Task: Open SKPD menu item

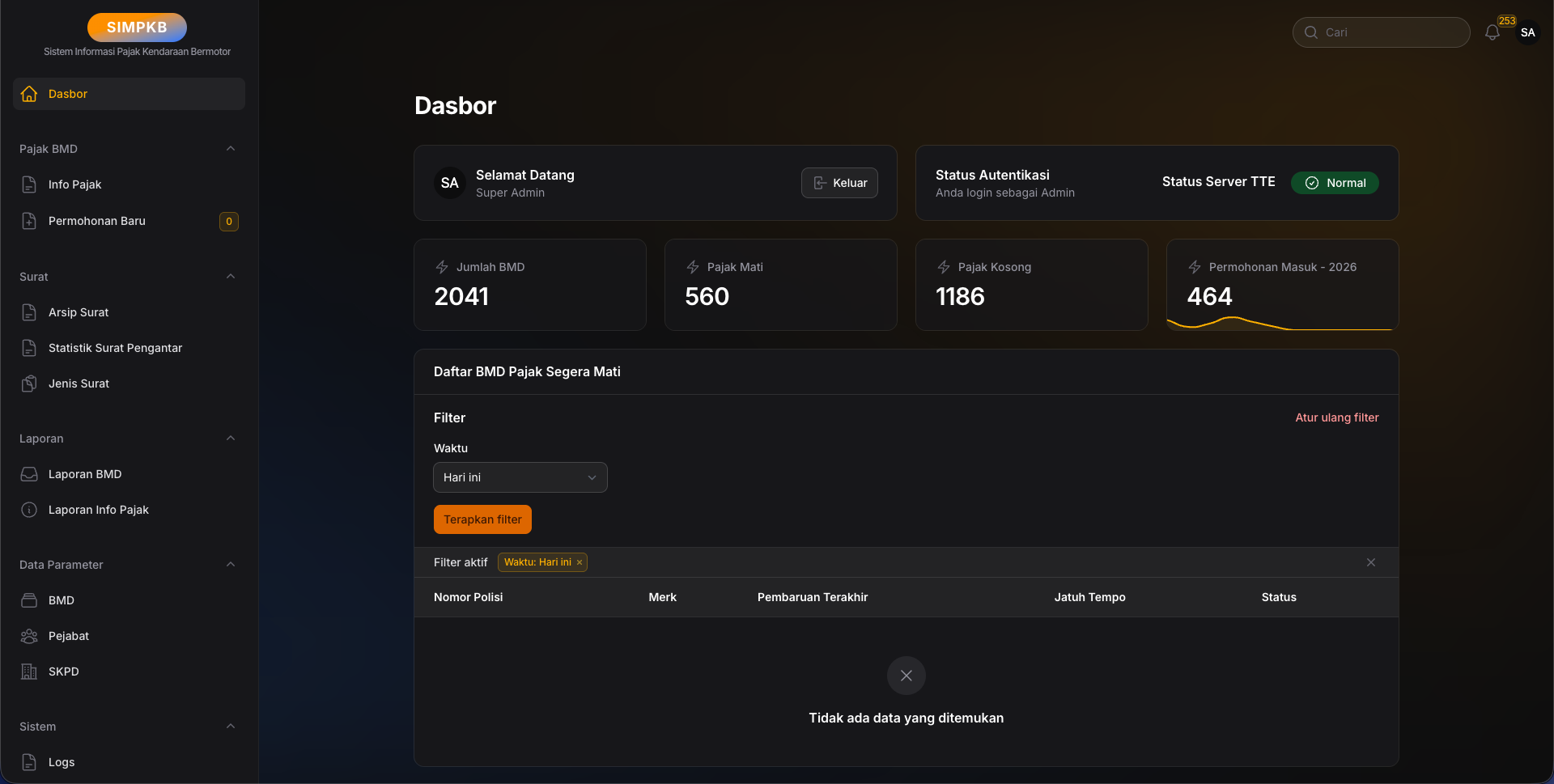Action: pos(129,672)
